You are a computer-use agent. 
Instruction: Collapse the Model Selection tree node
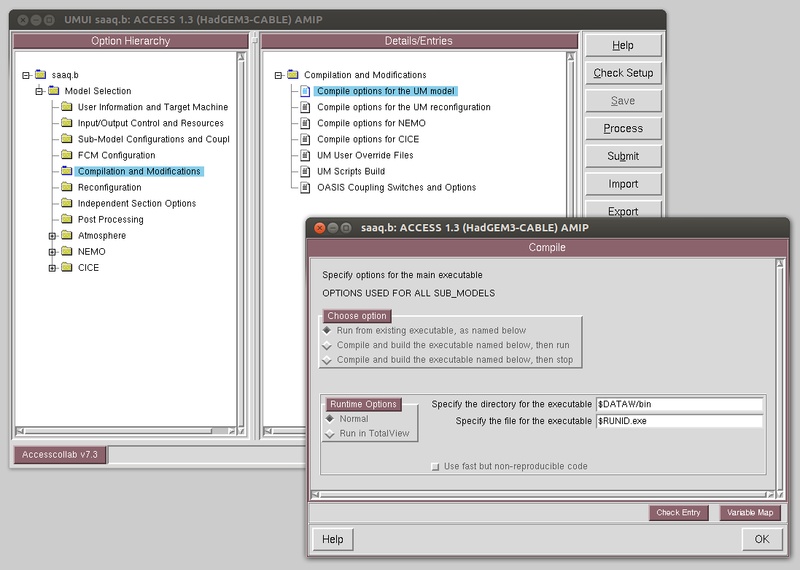click(x=39, y=91)
